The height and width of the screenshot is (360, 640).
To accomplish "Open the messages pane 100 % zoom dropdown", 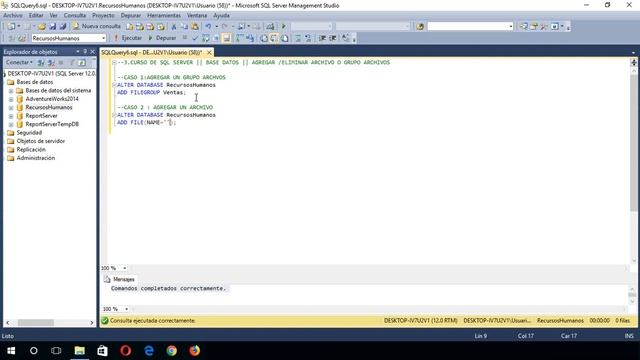I will coord(127,309).
